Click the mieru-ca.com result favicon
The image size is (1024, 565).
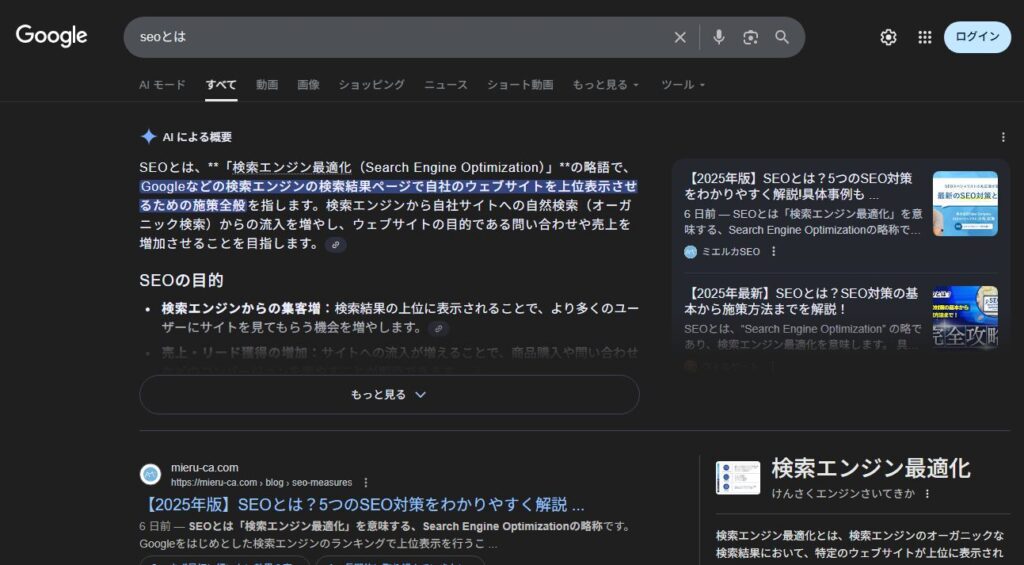click(150, 474)
